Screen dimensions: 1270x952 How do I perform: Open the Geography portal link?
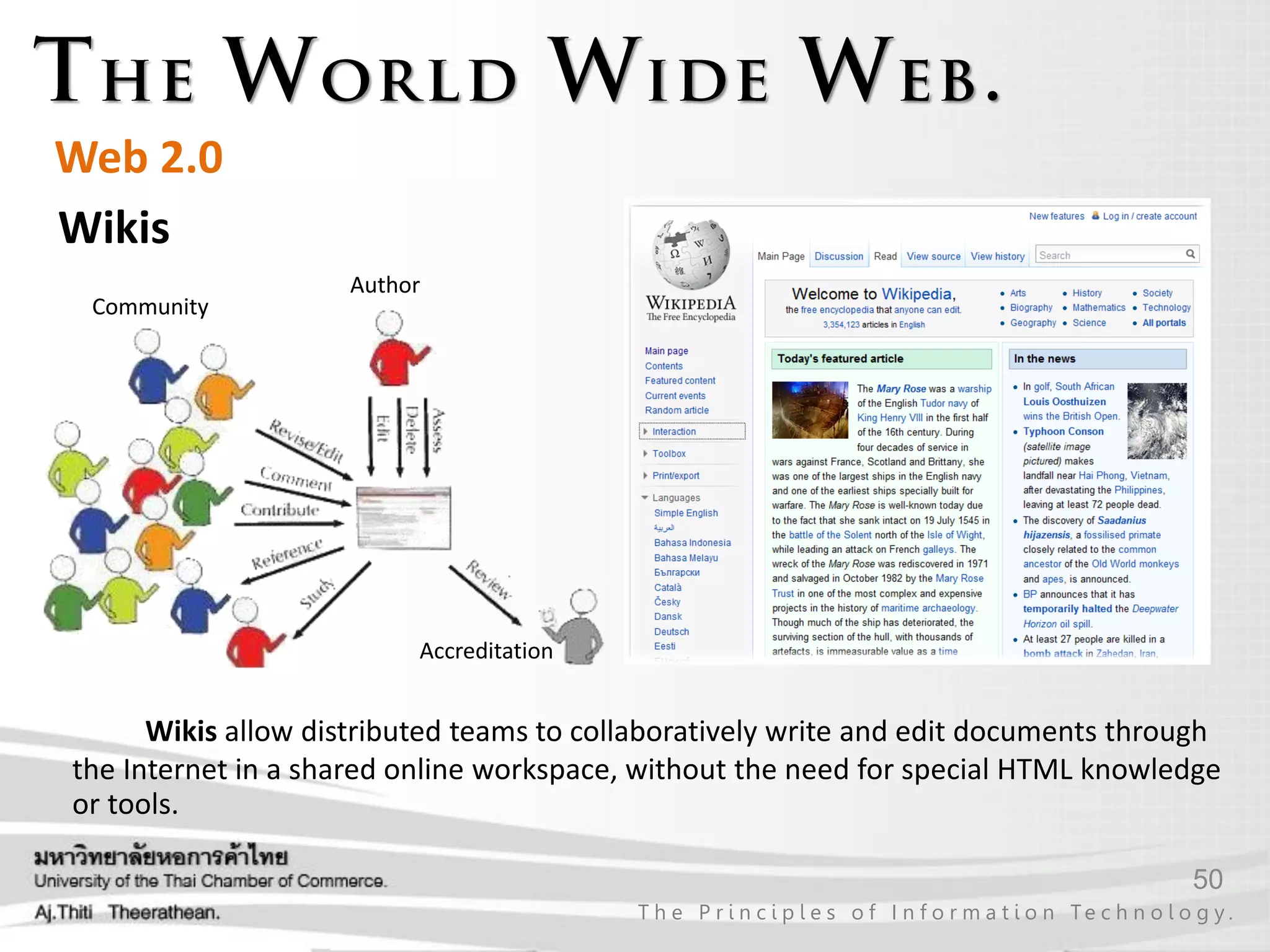(x=1033, y=323)
